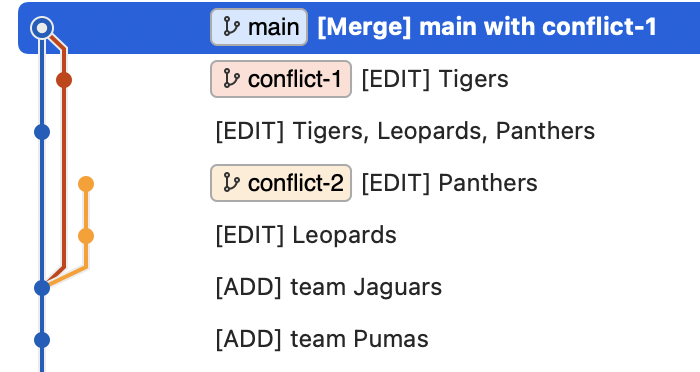
Task: Click the branch icon inside the conflict-1 badge
Action: click(x=231, y=79)
